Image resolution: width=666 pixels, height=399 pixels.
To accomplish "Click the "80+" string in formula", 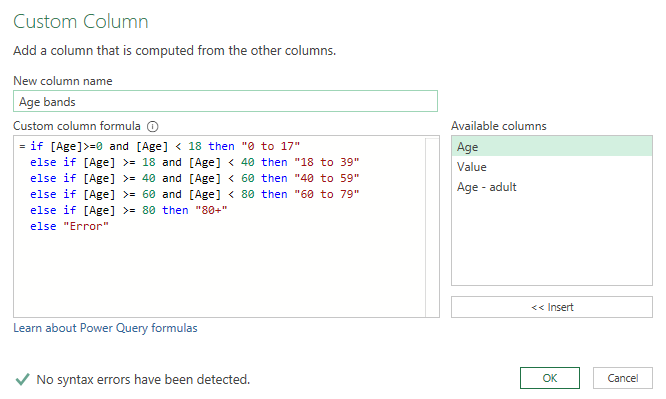I will 211,210.
